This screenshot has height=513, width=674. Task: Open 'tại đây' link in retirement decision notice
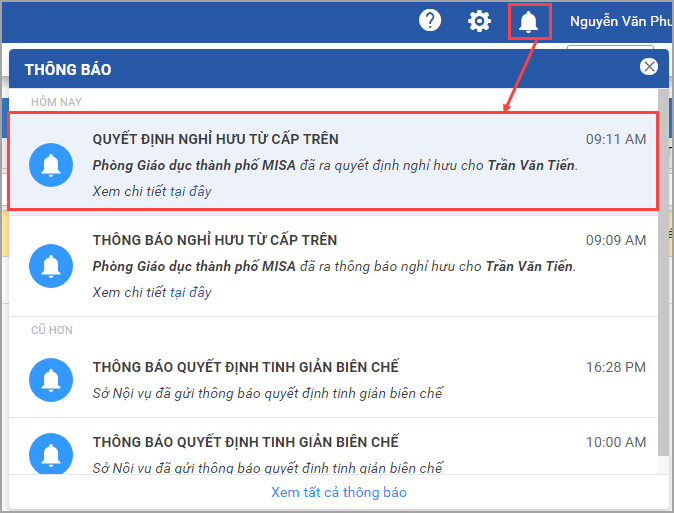(x=190, y=191)
